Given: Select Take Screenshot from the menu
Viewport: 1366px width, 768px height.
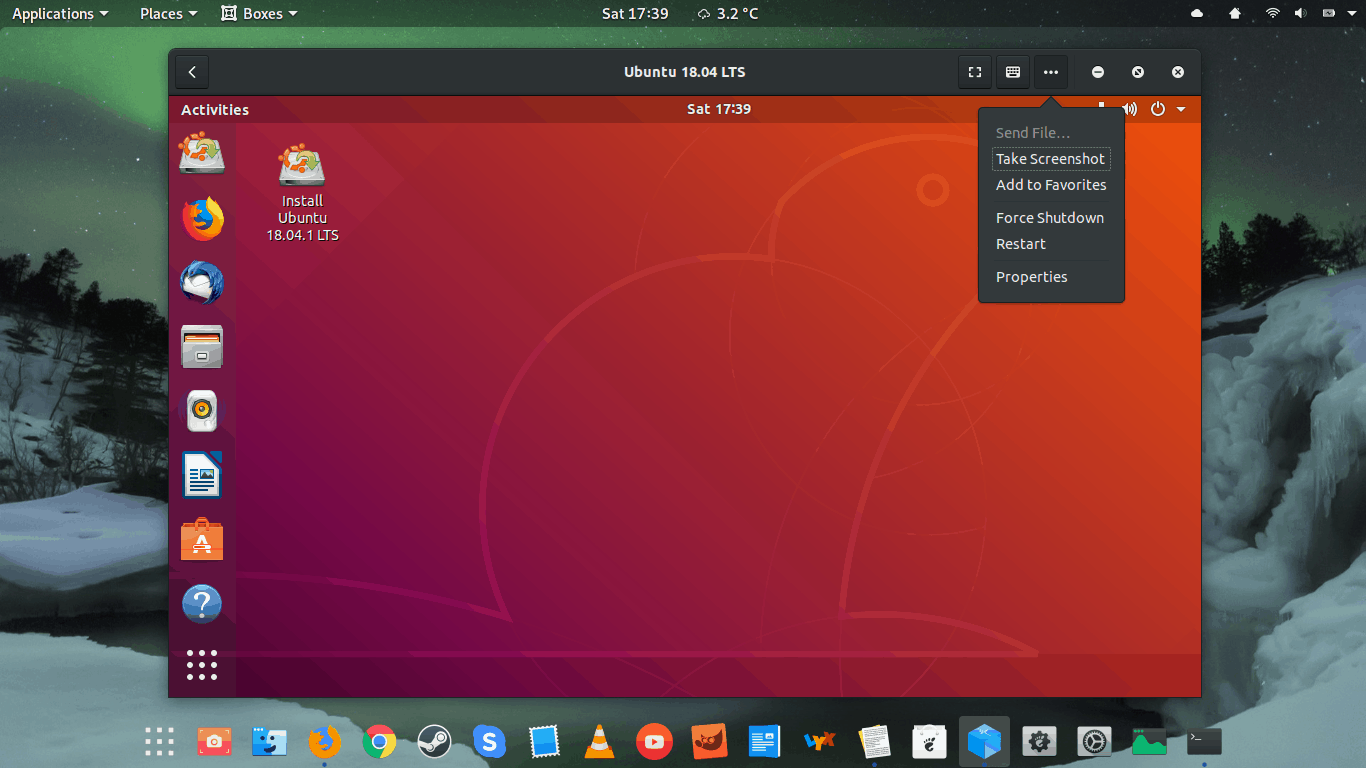Looking at the screenshot, I should 1050,159.
